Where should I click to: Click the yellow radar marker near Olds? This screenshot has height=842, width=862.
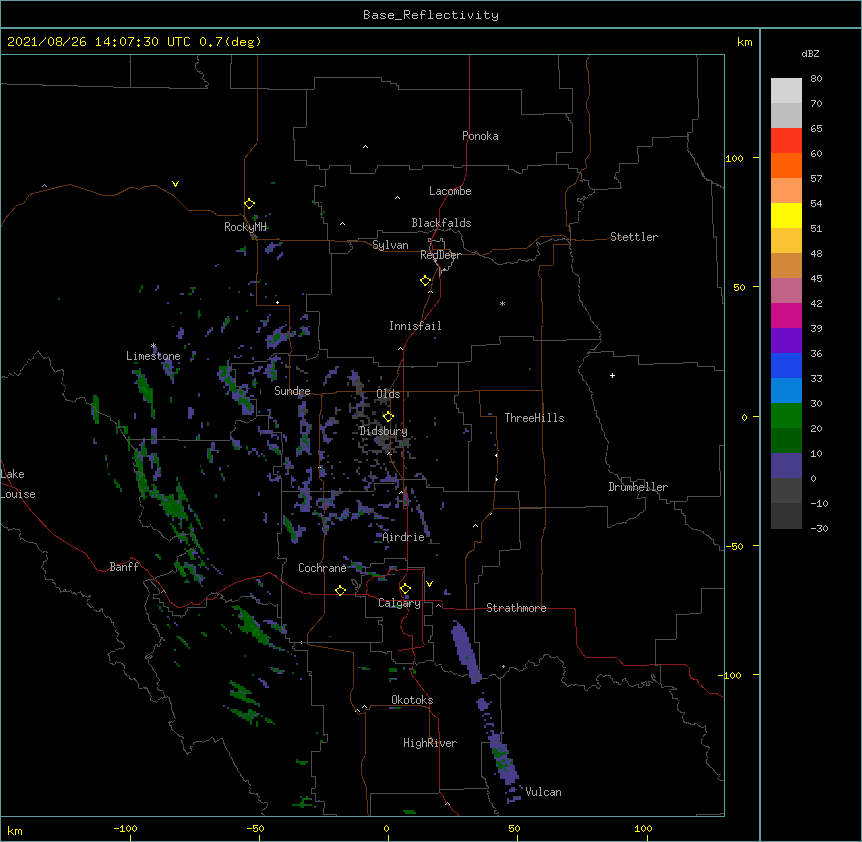[x=388, y=416]
